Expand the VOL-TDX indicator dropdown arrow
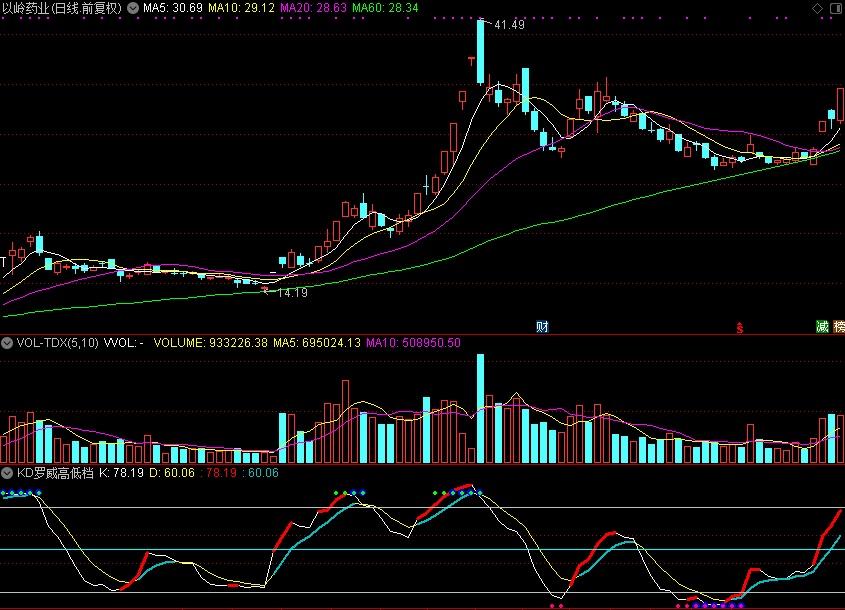Screen dimensions: 845x610 coord(7,343)
